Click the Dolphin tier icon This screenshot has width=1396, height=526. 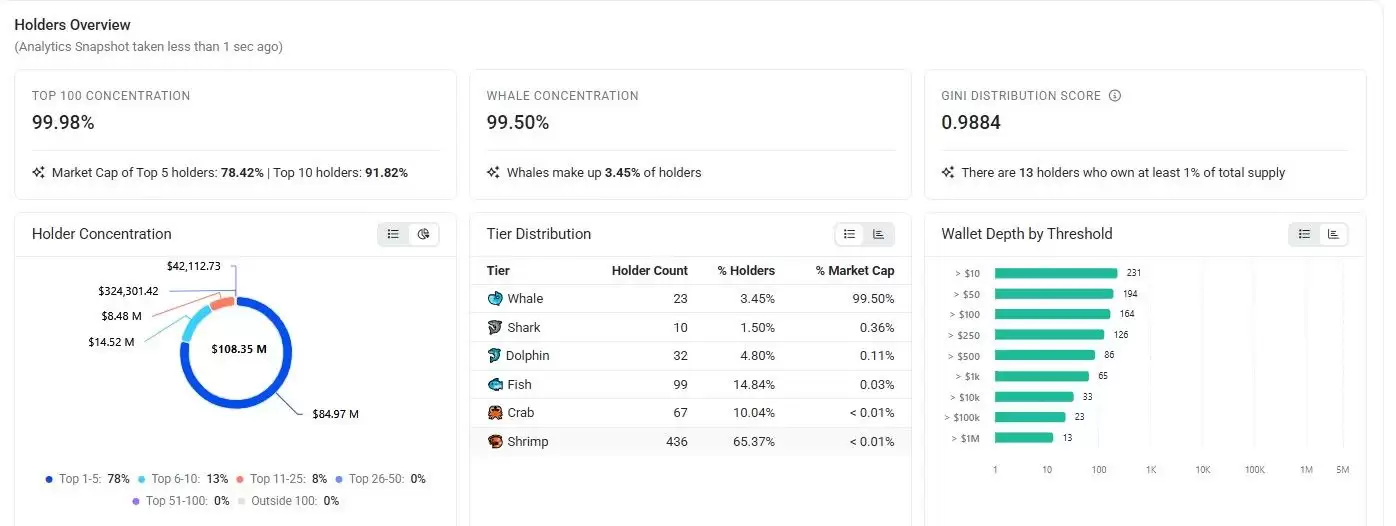(495, 355)
